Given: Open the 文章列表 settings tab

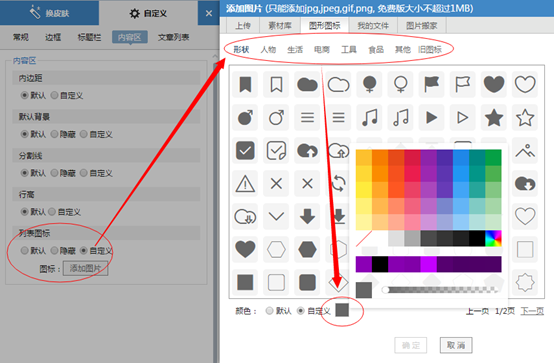Looking at the screenshot, I should tap(173, 37).
